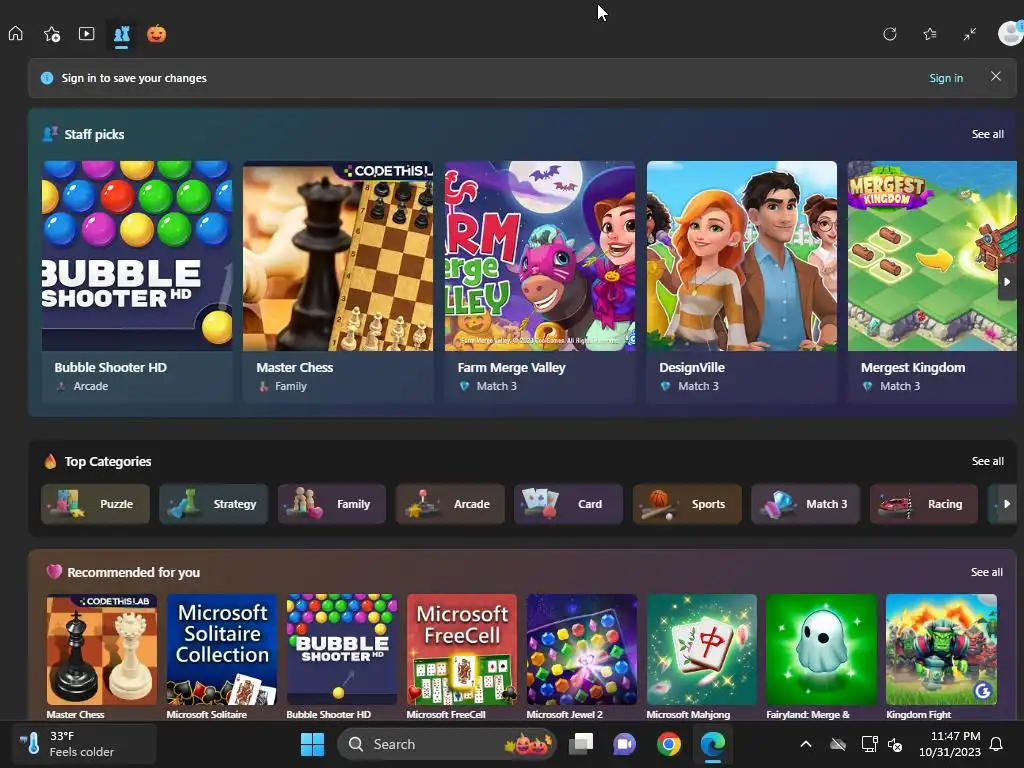Click the Staff picks heading icon
This screenshot has width=1024, height=768.
[50, 134]
